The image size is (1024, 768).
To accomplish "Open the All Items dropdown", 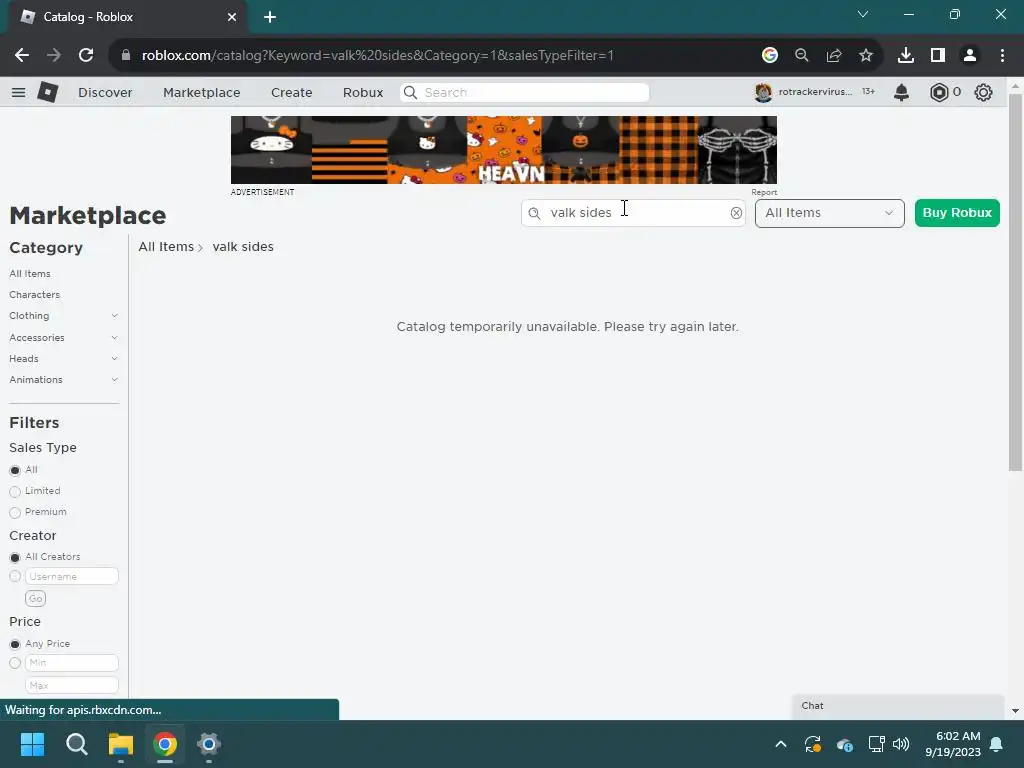I will tap(829, 213).
